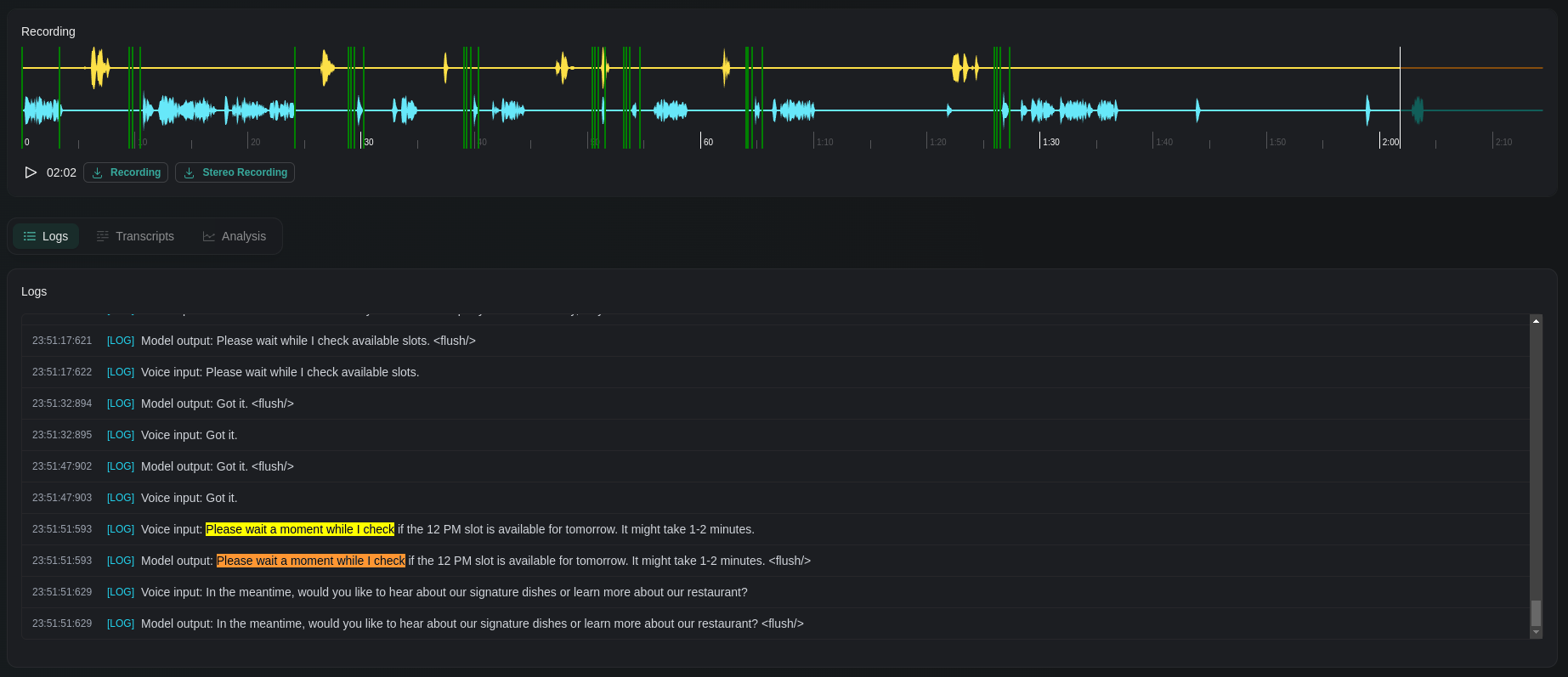Seek to the 1:50 timeline mark

[x=1277, y=142]
